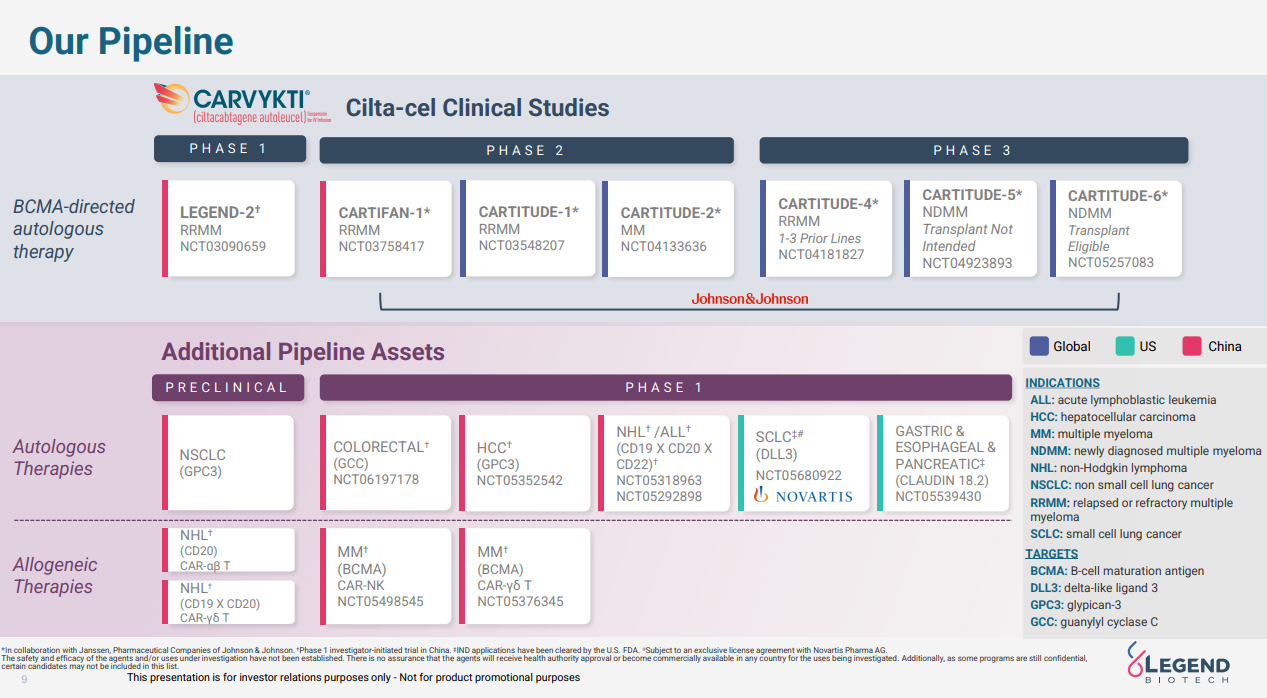Click the Legend Biotech logo
The width and height of the screenshot is (1267, 698).
1177,667
